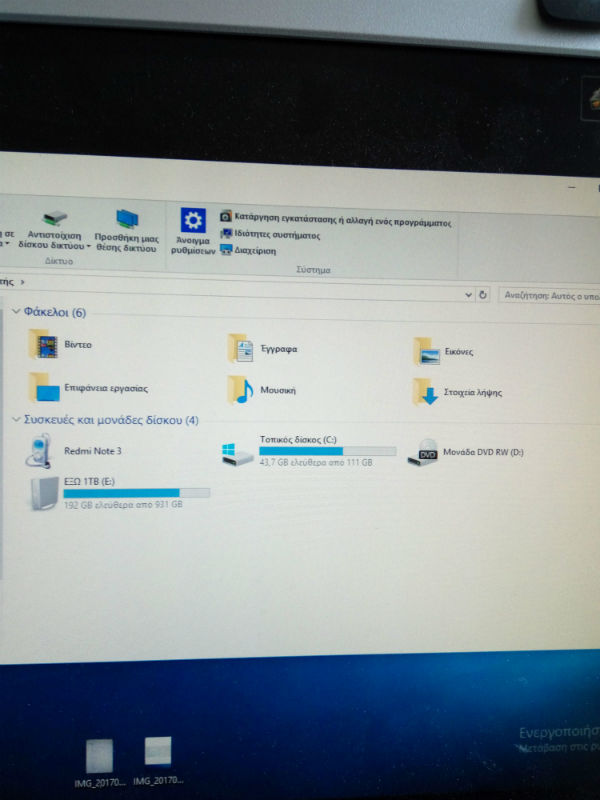Click the Κατάργηση εγκατάστασης program icon
The width and height of the screenshot is (600, 800).
point(226,216)
